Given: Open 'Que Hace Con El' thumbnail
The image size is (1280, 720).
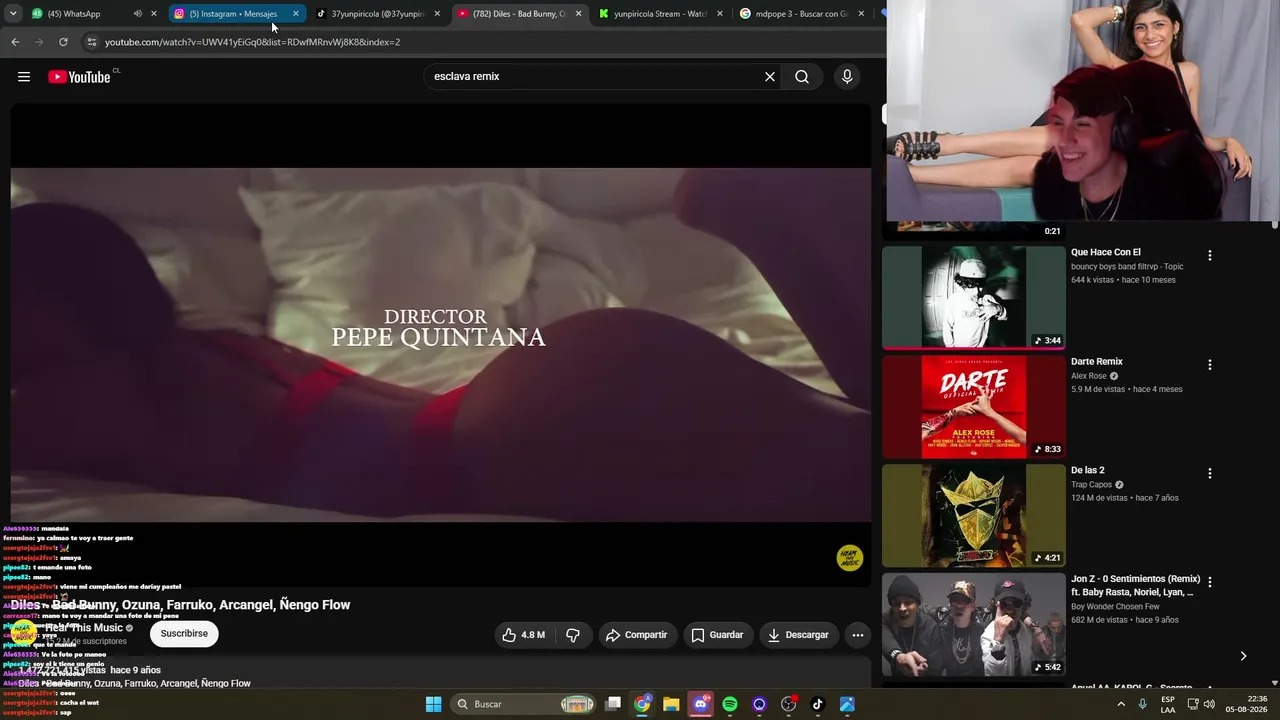Looking at the screenshot, I should (x=974, y=298).
